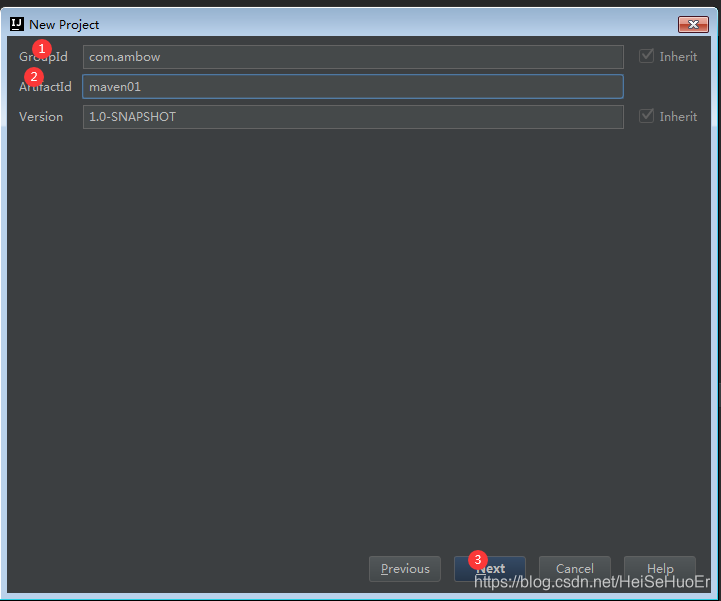Open Help for the New Project dialog

[660, 569]
